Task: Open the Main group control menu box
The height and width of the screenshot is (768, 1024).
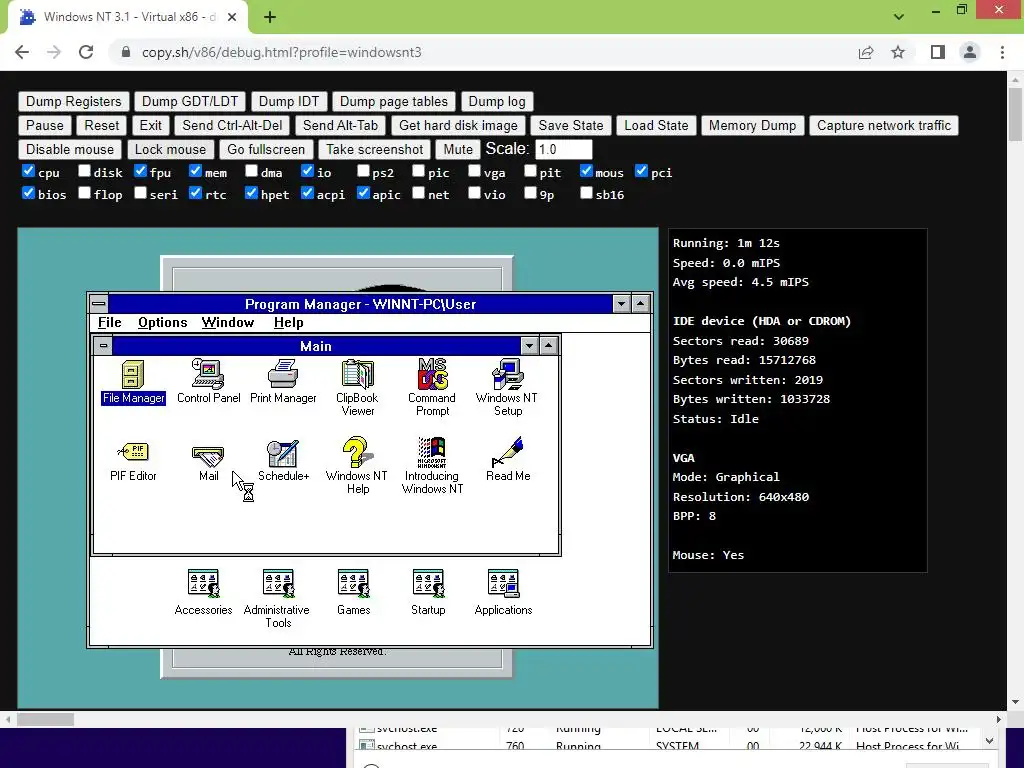Action: [103, 345]
